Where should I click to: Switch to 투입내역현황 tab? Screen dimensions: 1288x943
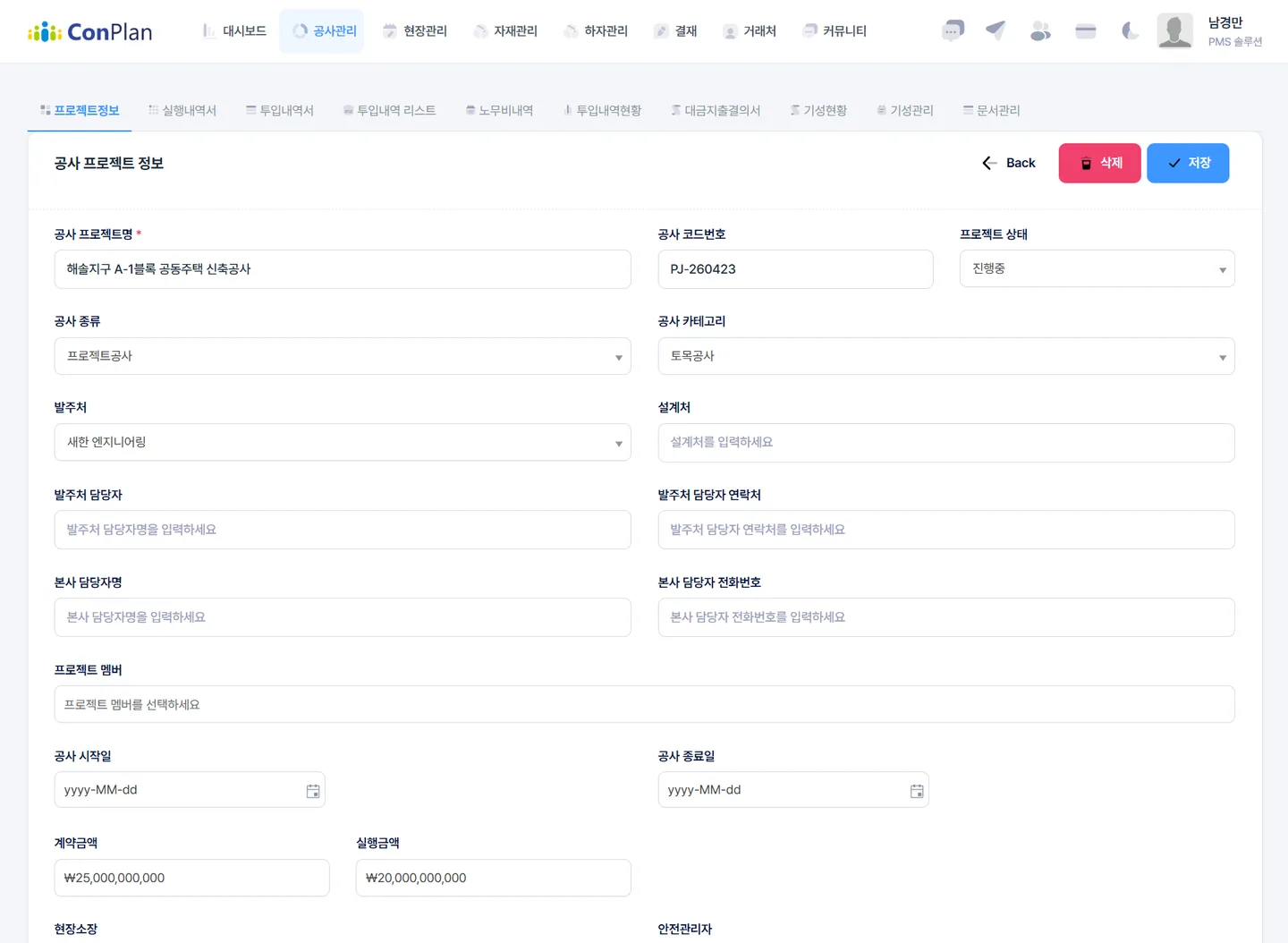point(602,110)
